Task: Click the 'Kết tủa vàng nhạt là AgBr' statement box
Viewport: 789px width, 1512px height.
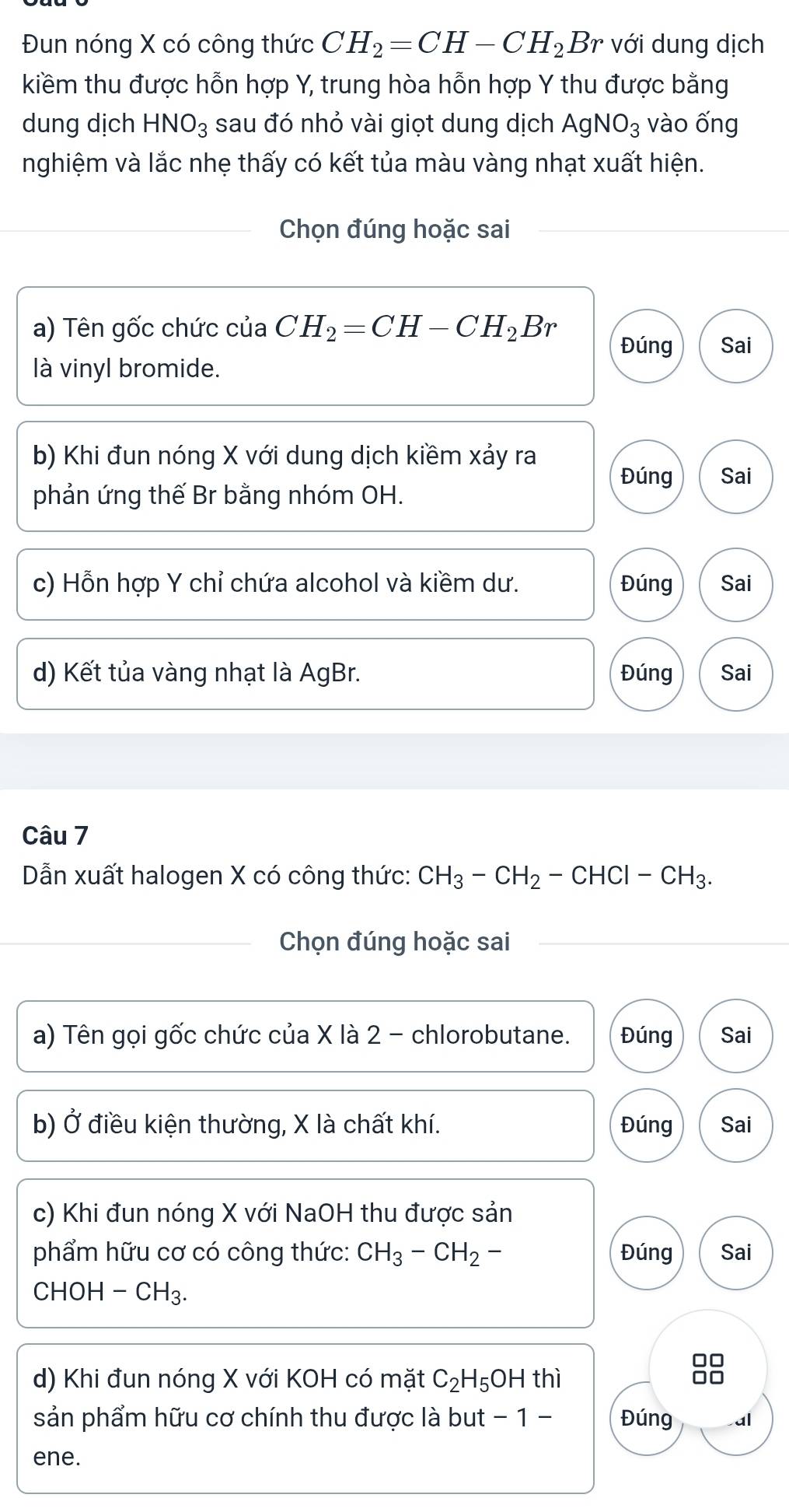Action: [305, 674]
